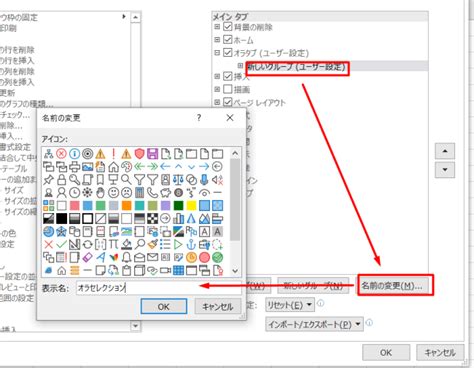Screen dimensions: 474x368
Task: Choose the red shield icon
Action: click(139, 154)
